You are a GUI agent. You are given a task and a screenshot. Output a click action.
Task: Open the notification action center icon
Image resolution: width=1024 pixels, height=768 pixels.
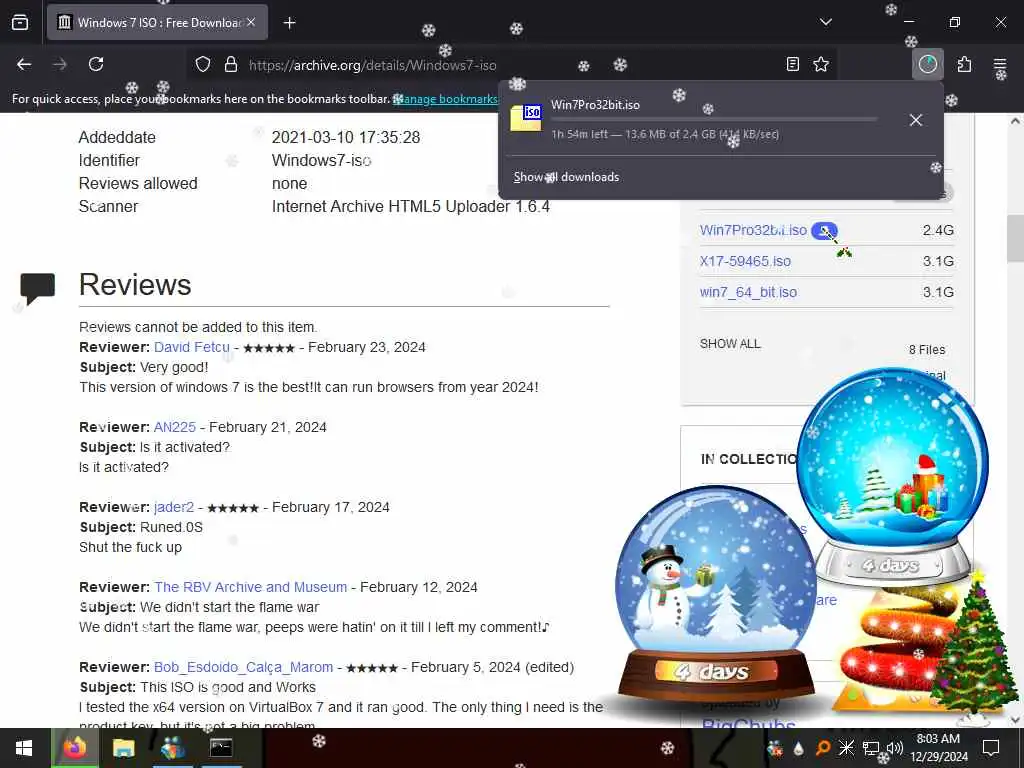[991, 748]
